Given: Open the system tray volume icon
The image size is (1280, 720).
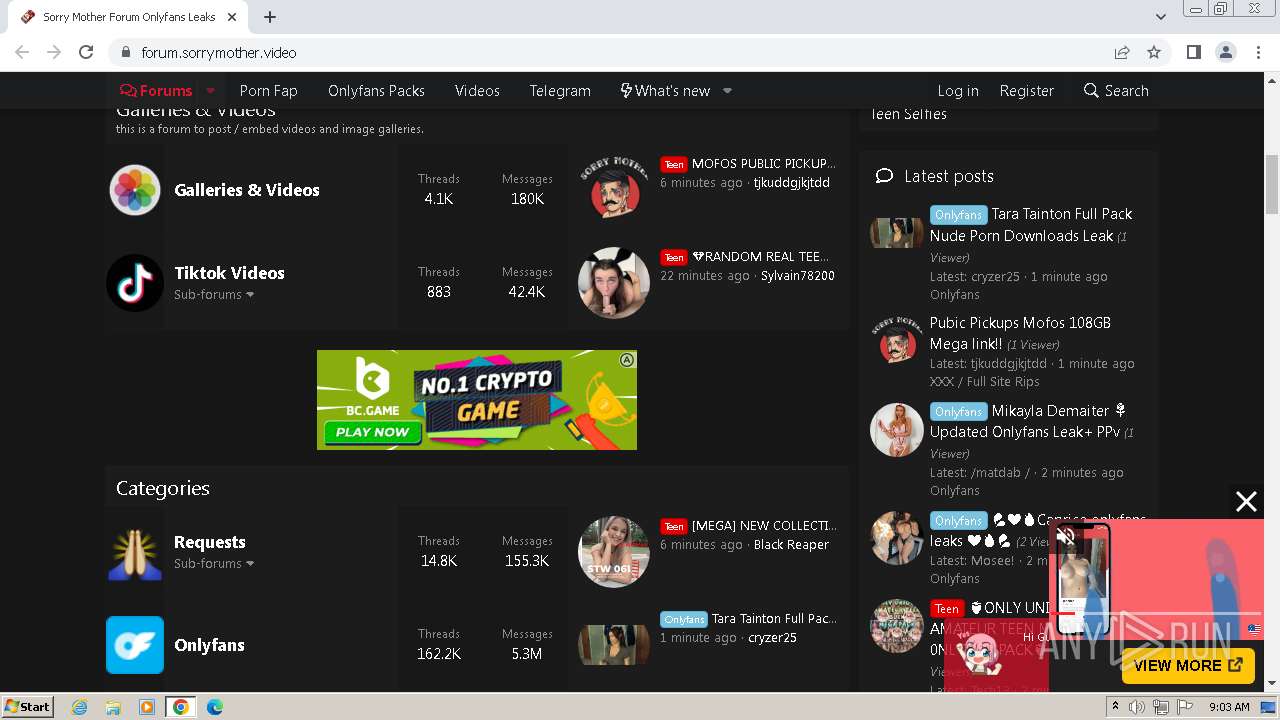Looking at the screenshot, I should coord(1137,707).
